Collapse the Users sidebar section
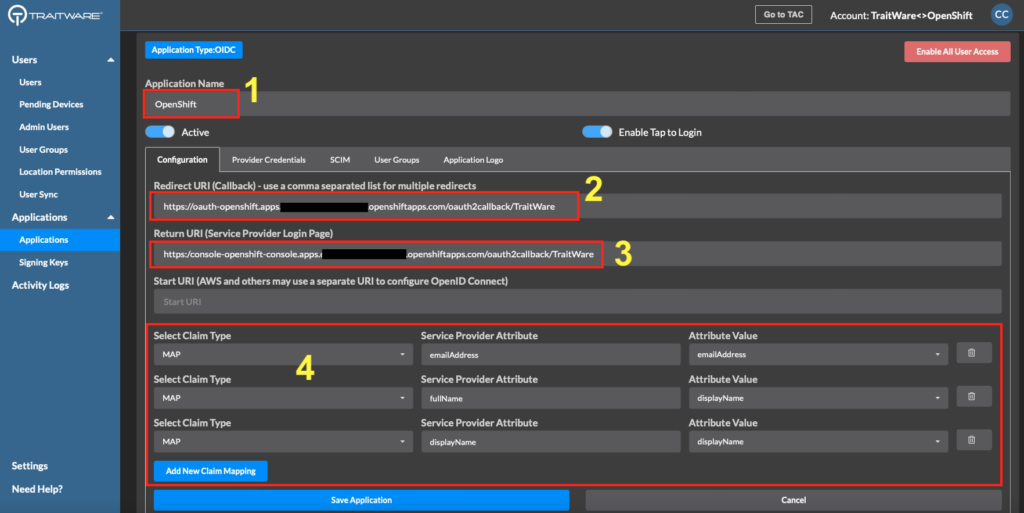The height and width of the screenshot is (513, 1024). coord(110,60)
